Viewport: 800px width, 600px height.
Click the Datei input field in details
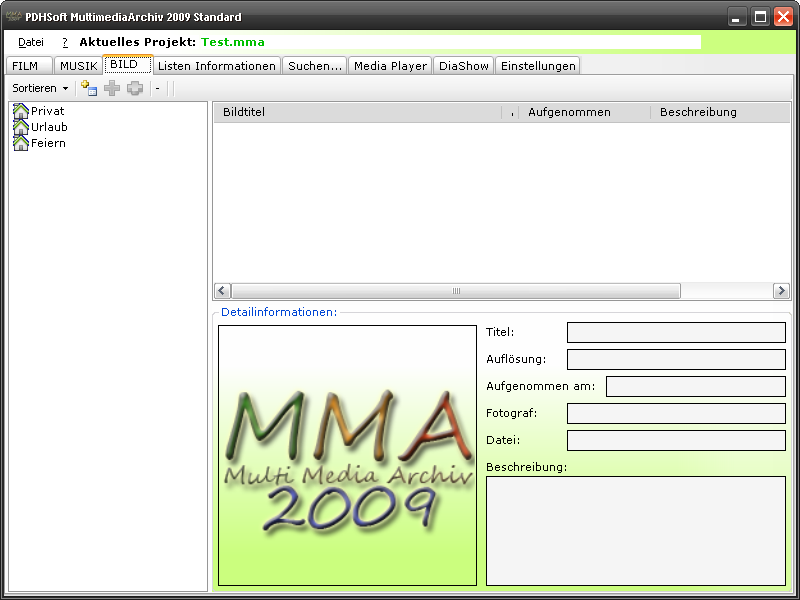click(x=676, y=440)
